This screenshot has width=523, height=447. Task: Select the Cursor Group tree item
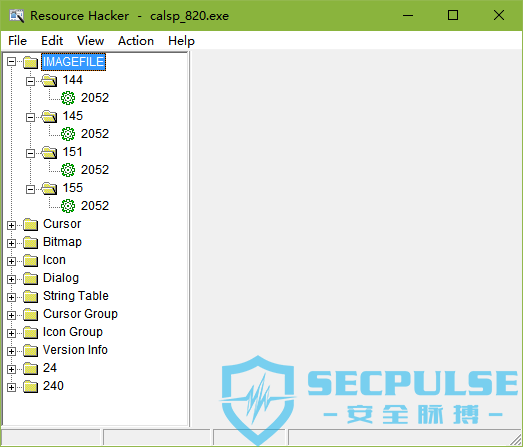click(80, 314)
